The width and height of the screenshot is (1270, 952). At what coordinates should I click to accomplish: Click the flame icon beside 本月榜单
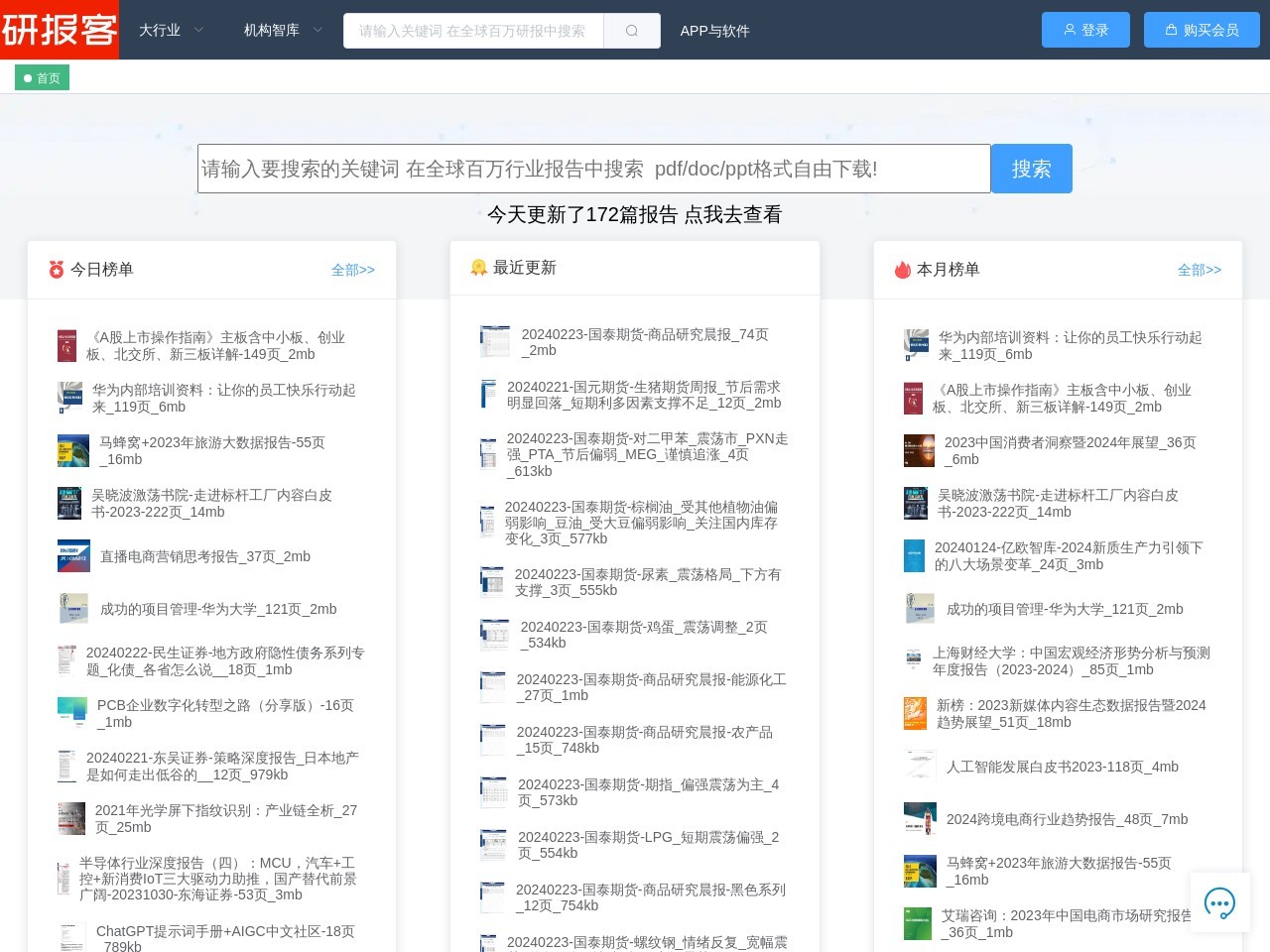tap(902, 270)
